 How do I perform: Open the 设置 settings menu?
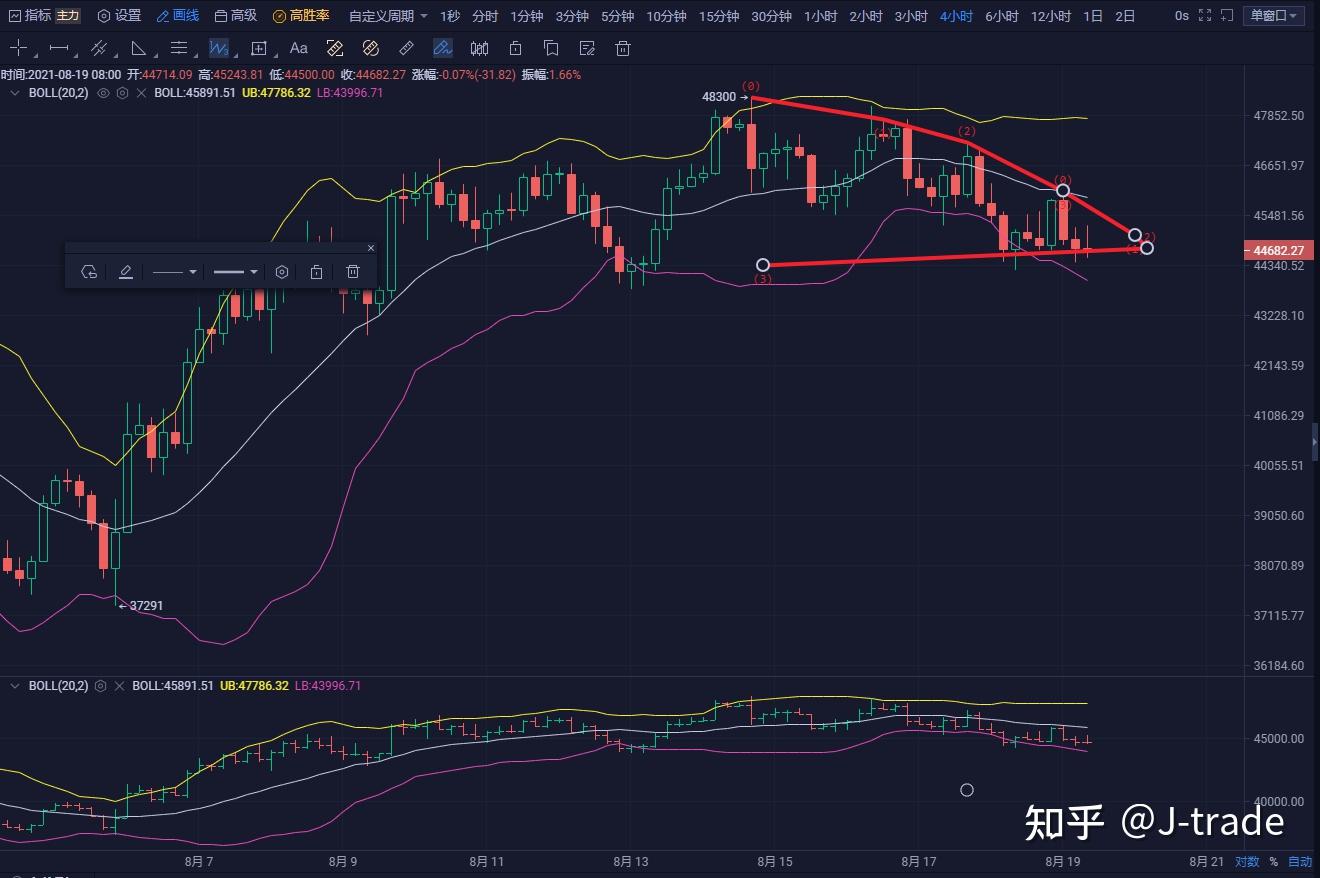pyautogui.click(x=119, y=16)
